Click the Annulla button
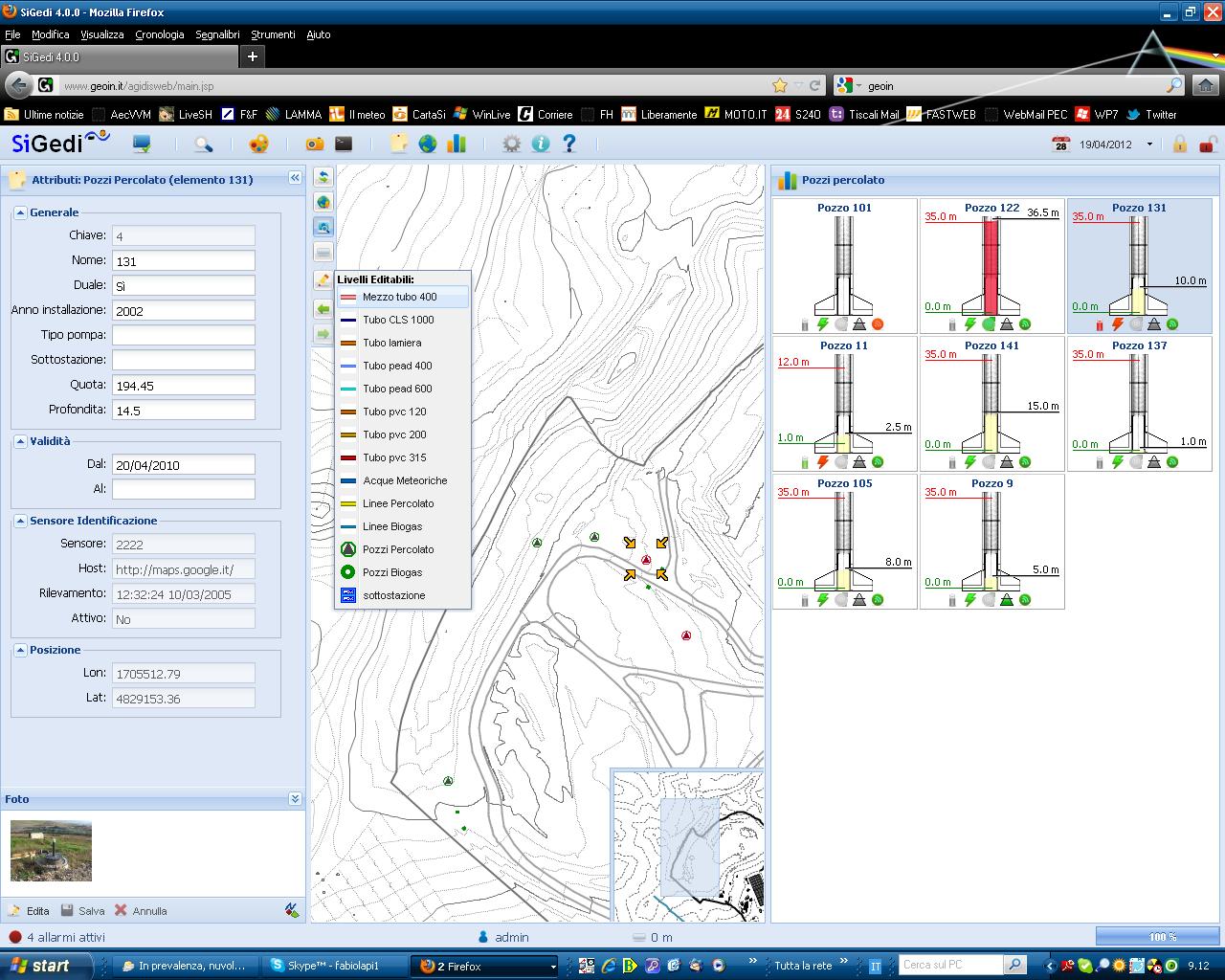1225x980 pixels. click(x=141, y=911)
